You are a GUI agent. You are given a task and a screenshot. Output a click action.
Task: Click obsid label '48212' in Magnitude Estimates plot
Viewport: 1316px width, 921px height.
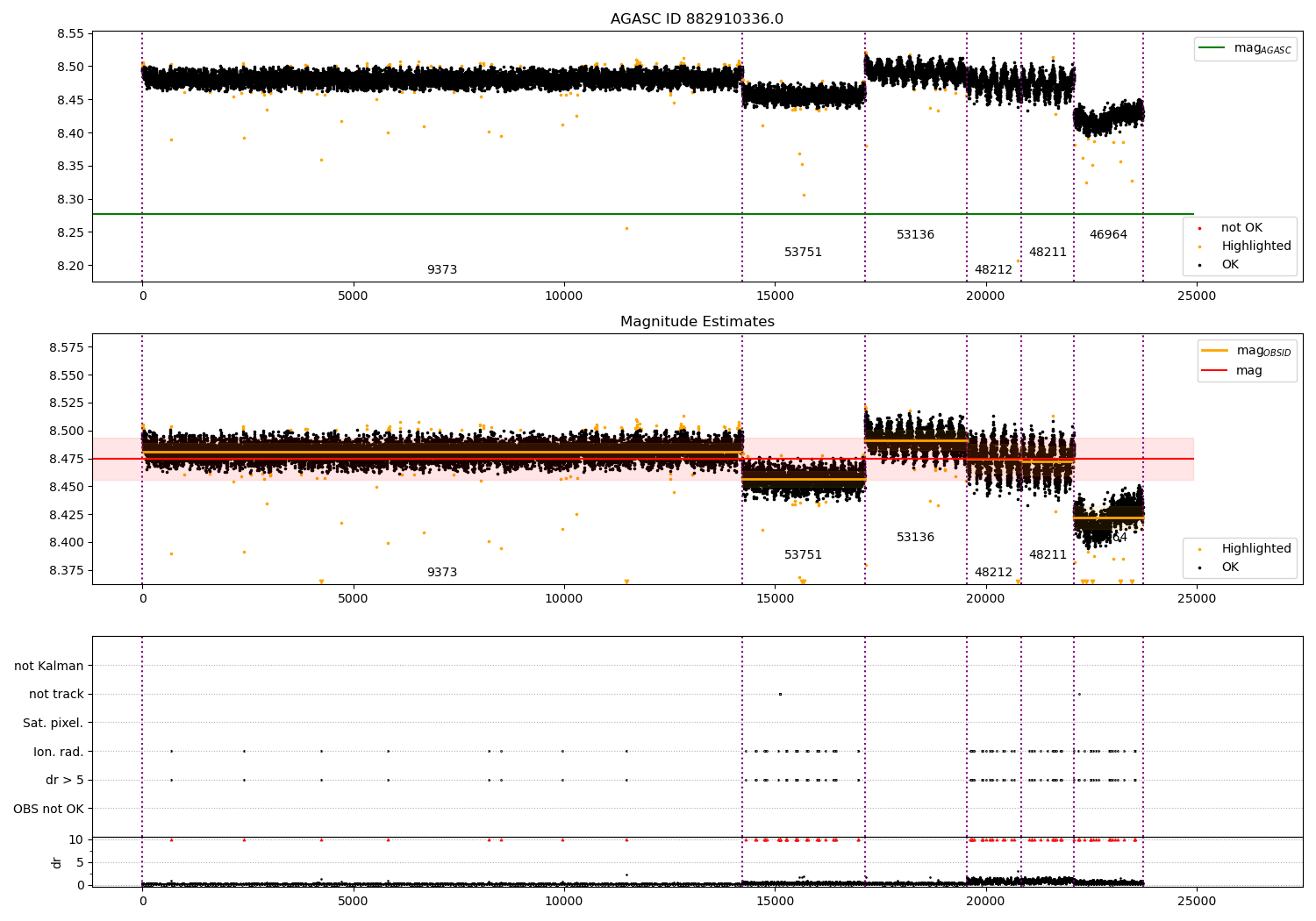(993, 573)
